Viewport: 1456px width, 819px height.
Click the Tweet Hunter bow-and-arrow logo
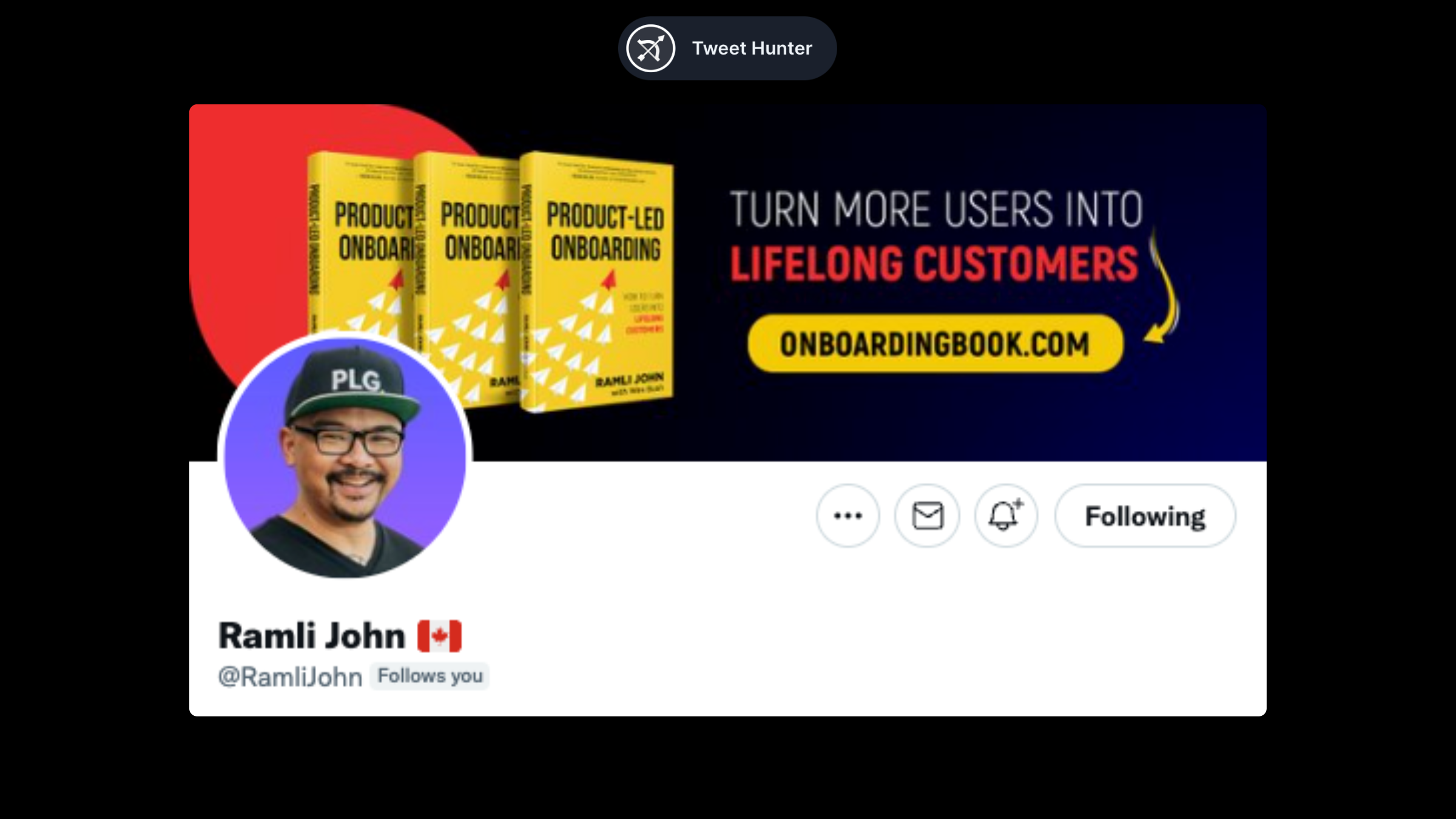click(650, 49)
